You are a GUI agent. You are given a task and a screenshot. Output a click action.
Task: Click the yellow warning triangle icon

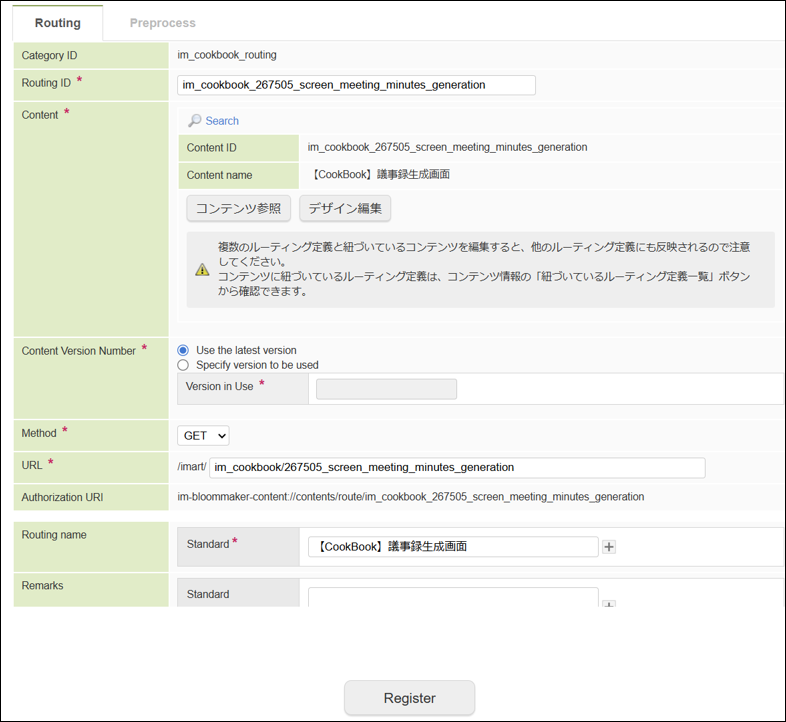click(x=202, y=270)
